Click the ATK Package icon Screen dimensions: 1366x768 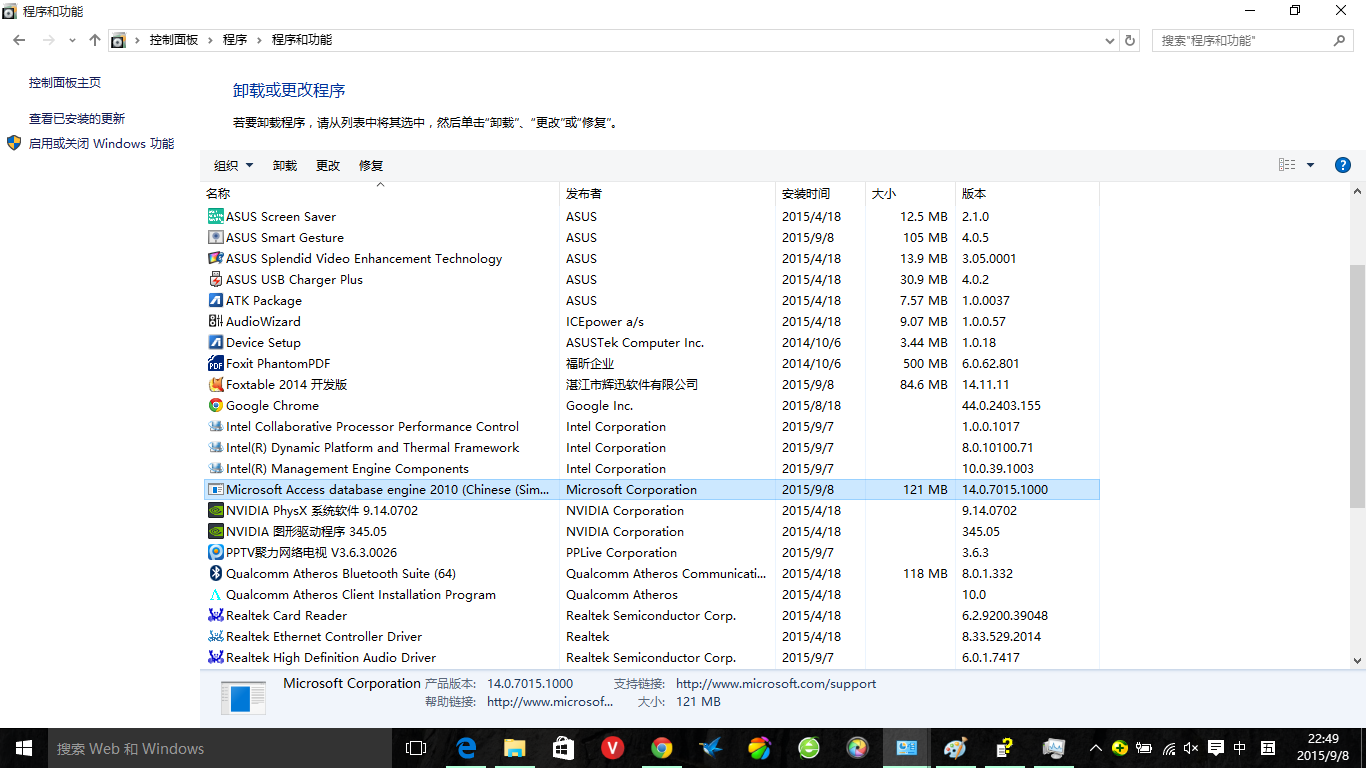215,300
